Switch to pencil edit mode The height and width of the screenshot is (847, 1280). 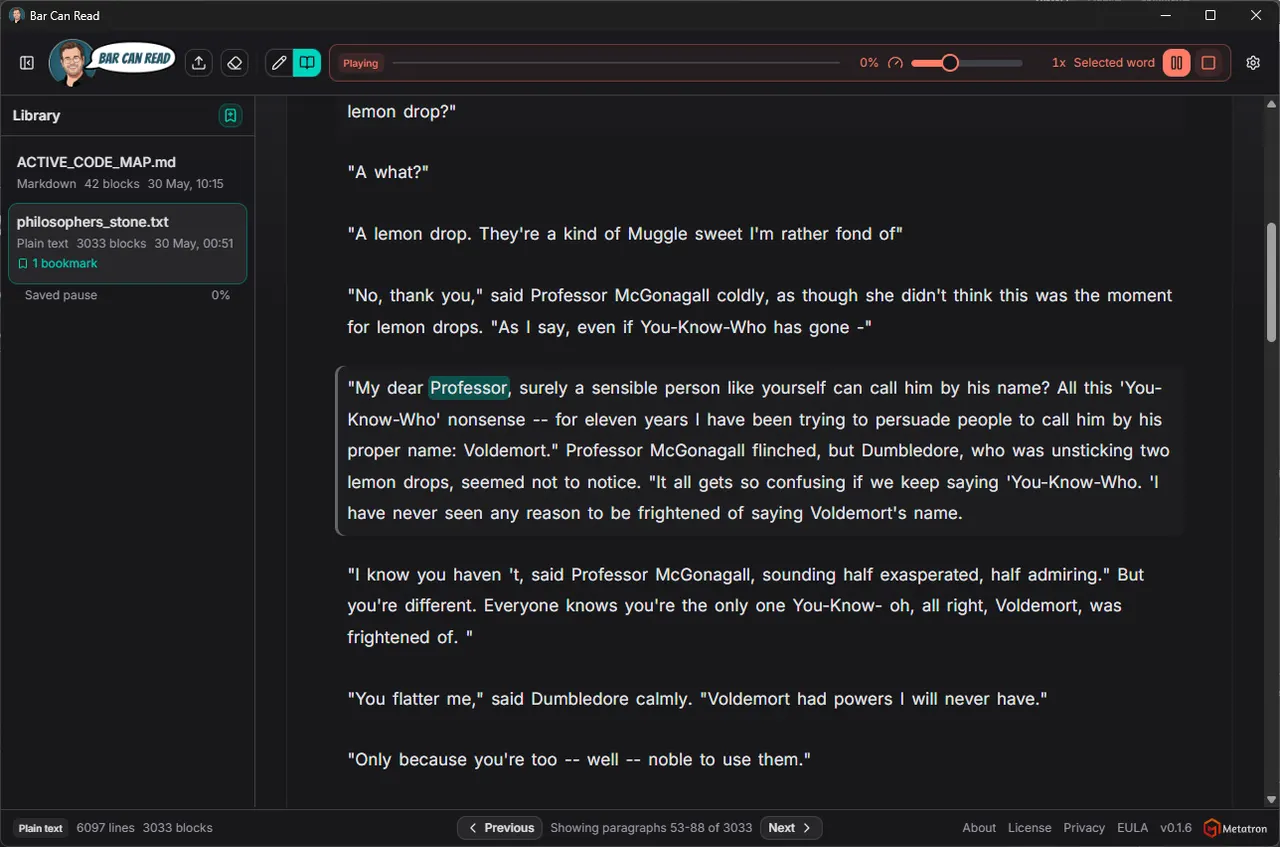[x=279, y=63]
